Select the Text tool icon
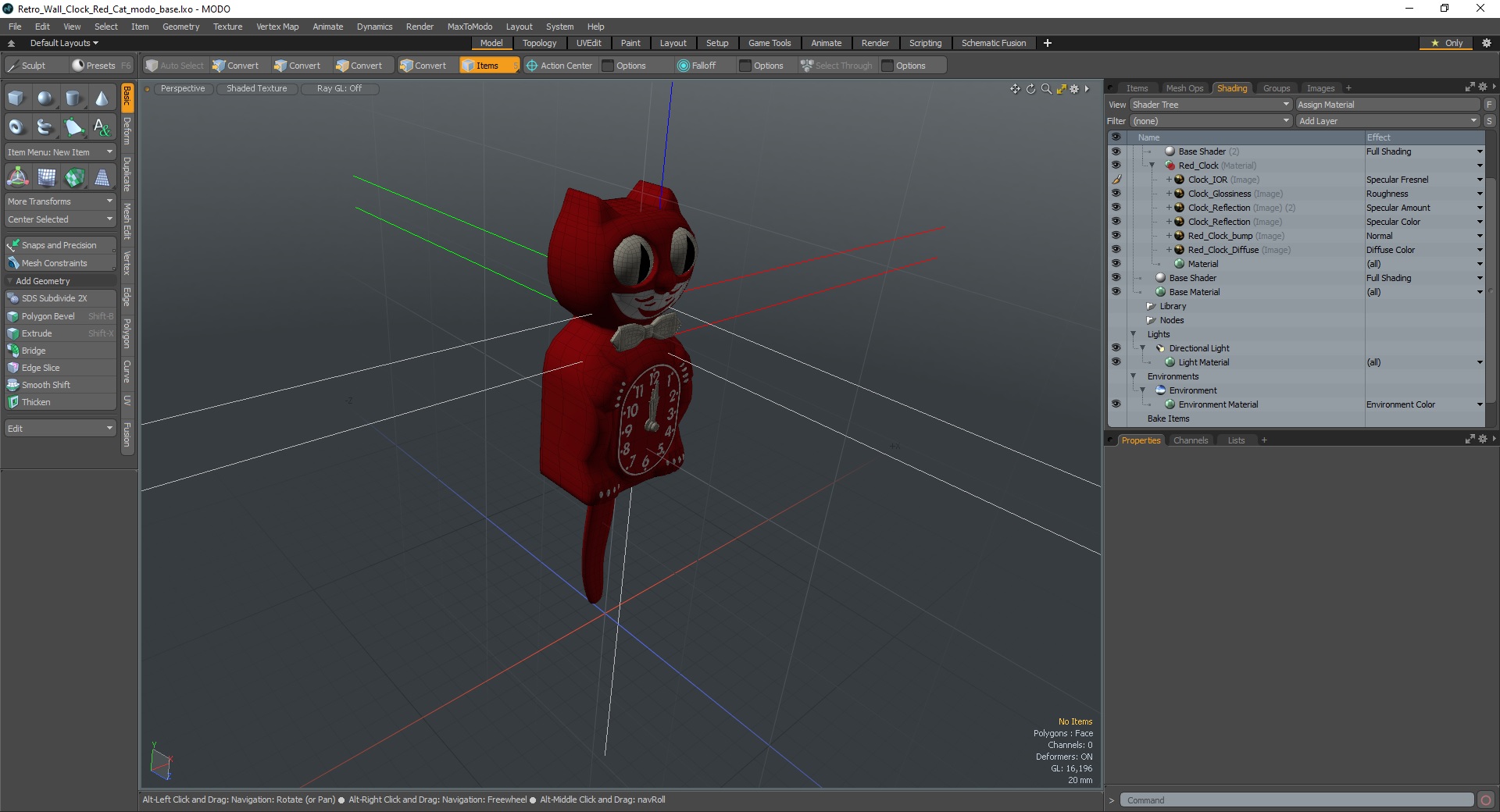The height and width of the screenshot is (812, 1500). point(102,126)
